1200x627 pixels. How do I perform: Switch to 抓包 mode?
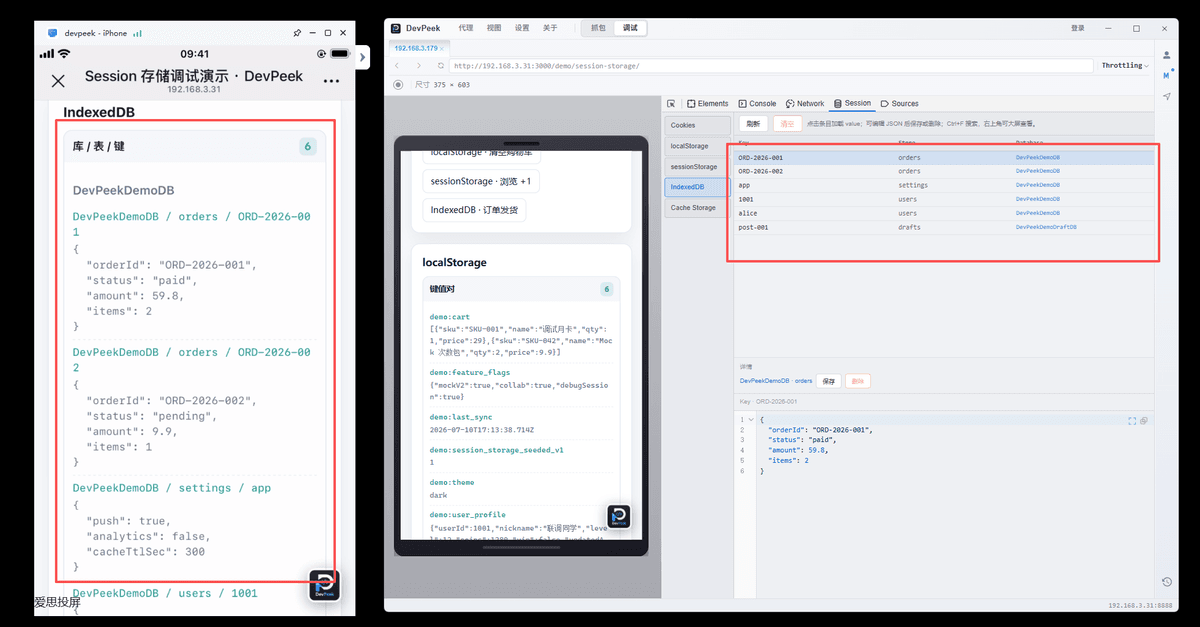pyautogui.click(x=598, y=28)
